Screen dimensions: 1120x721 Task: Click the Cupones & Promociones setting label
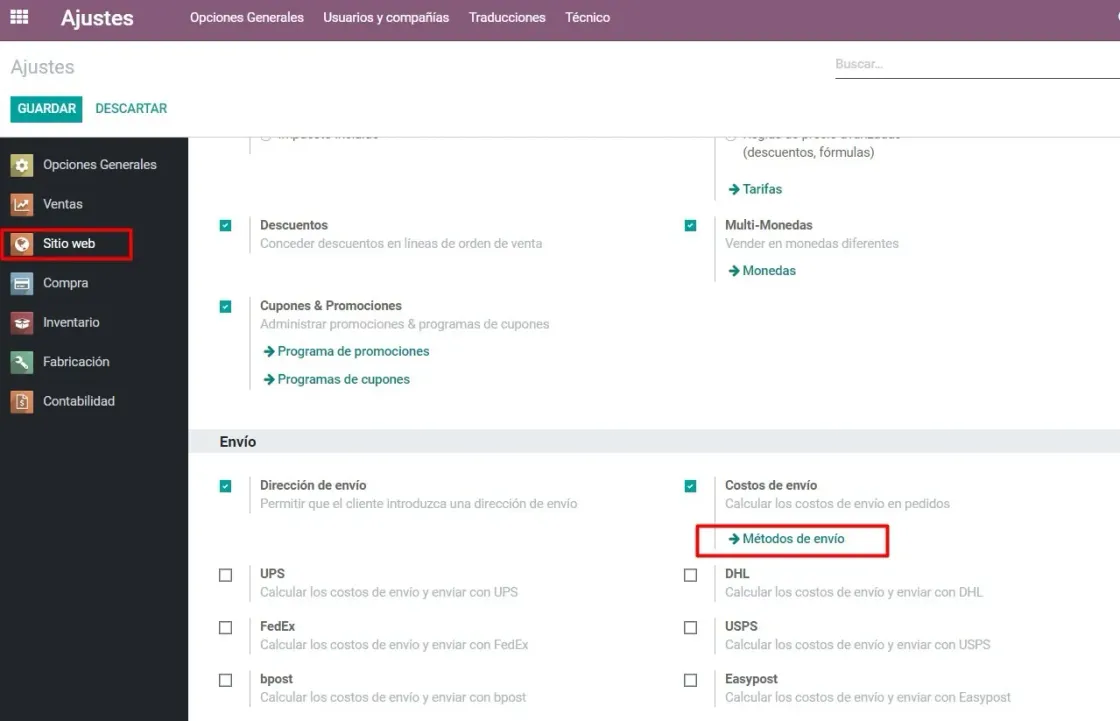(331, 306)
